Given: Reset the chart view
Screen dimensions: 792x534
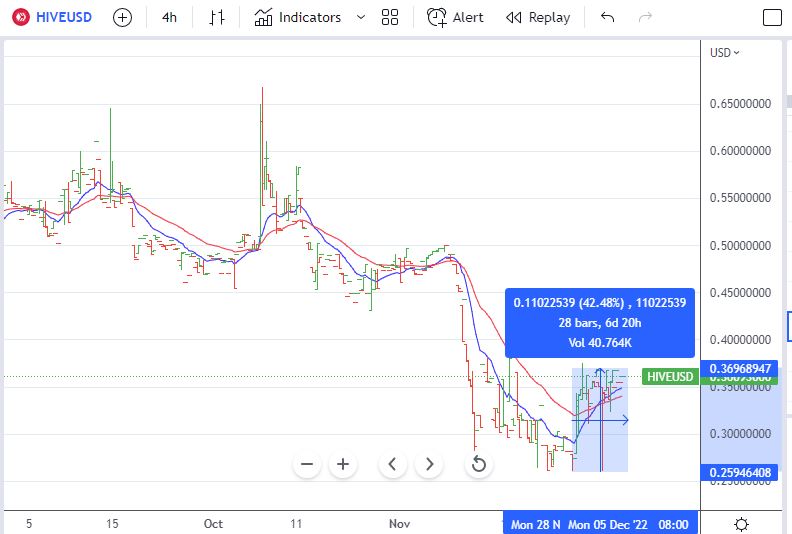Looking at the screenshot, I should pyautogui.click(x=478, y=464).
